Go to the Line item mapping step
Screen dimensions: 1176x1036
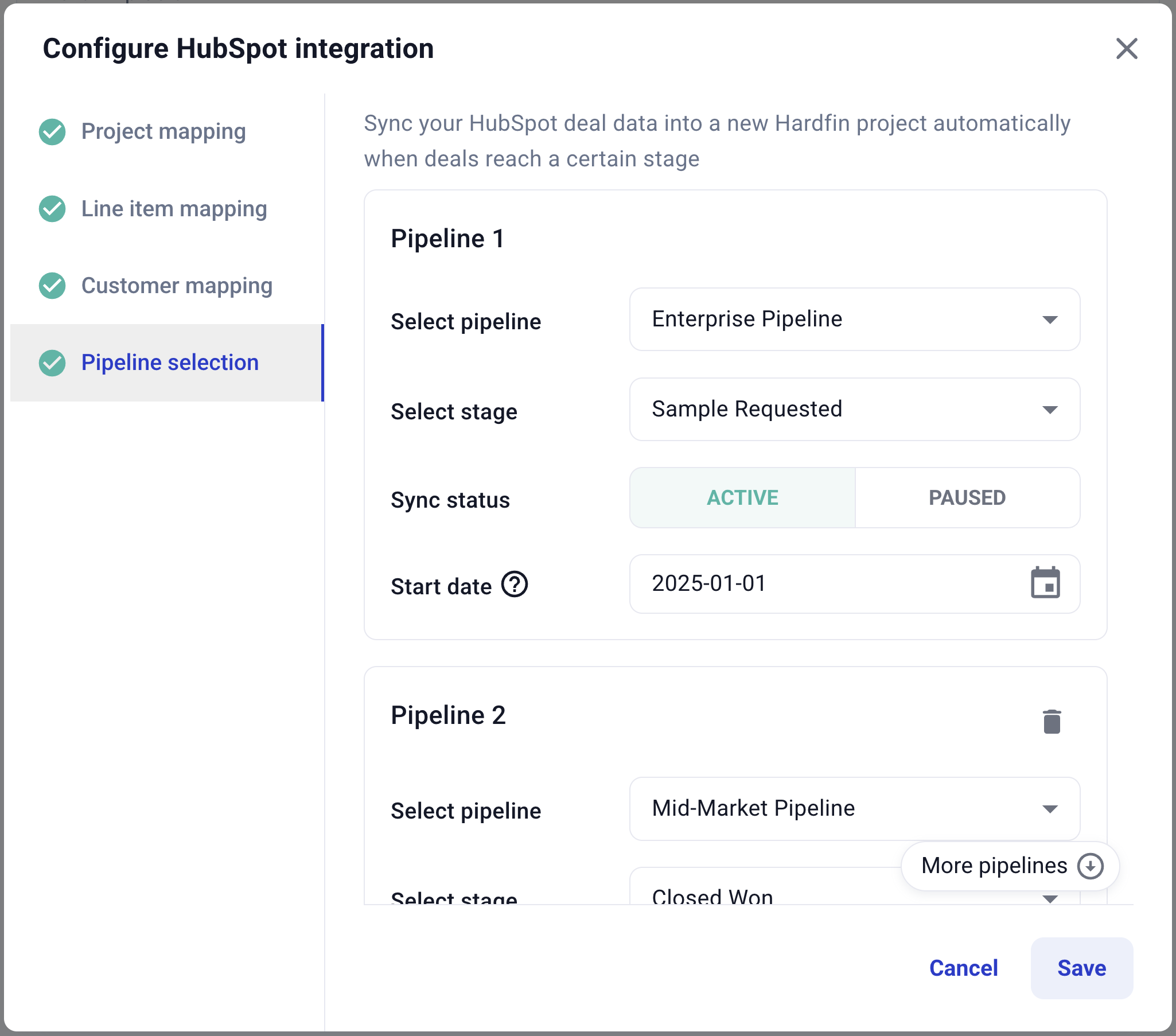(x=167, y=209)
